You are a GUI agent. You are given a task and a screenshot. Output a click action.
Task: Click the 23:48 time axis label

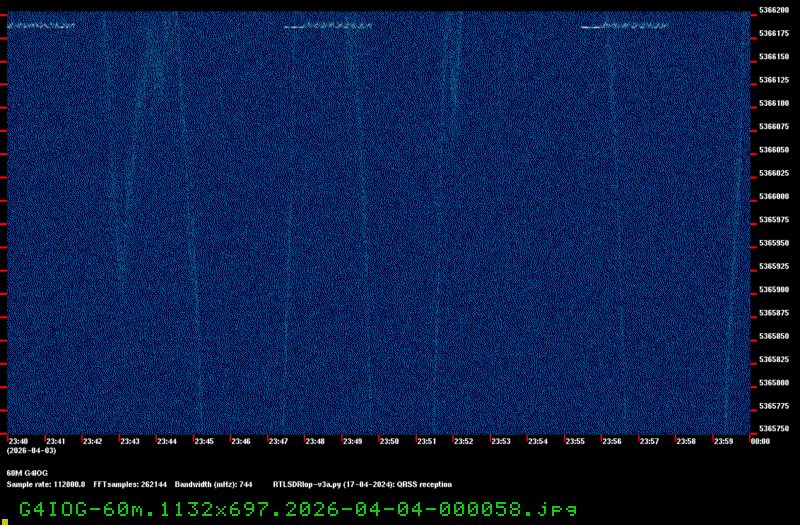click(x=315, y=441)
